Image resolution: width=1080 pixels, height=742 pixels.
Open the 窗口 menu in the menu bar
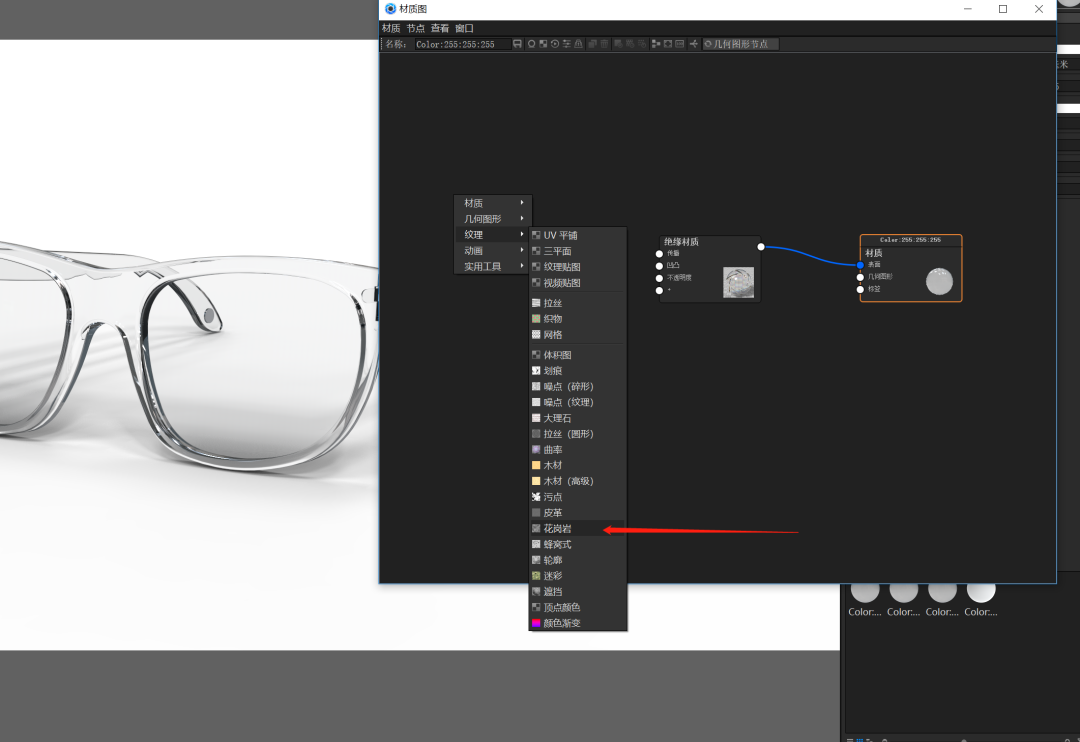[464, 28]
